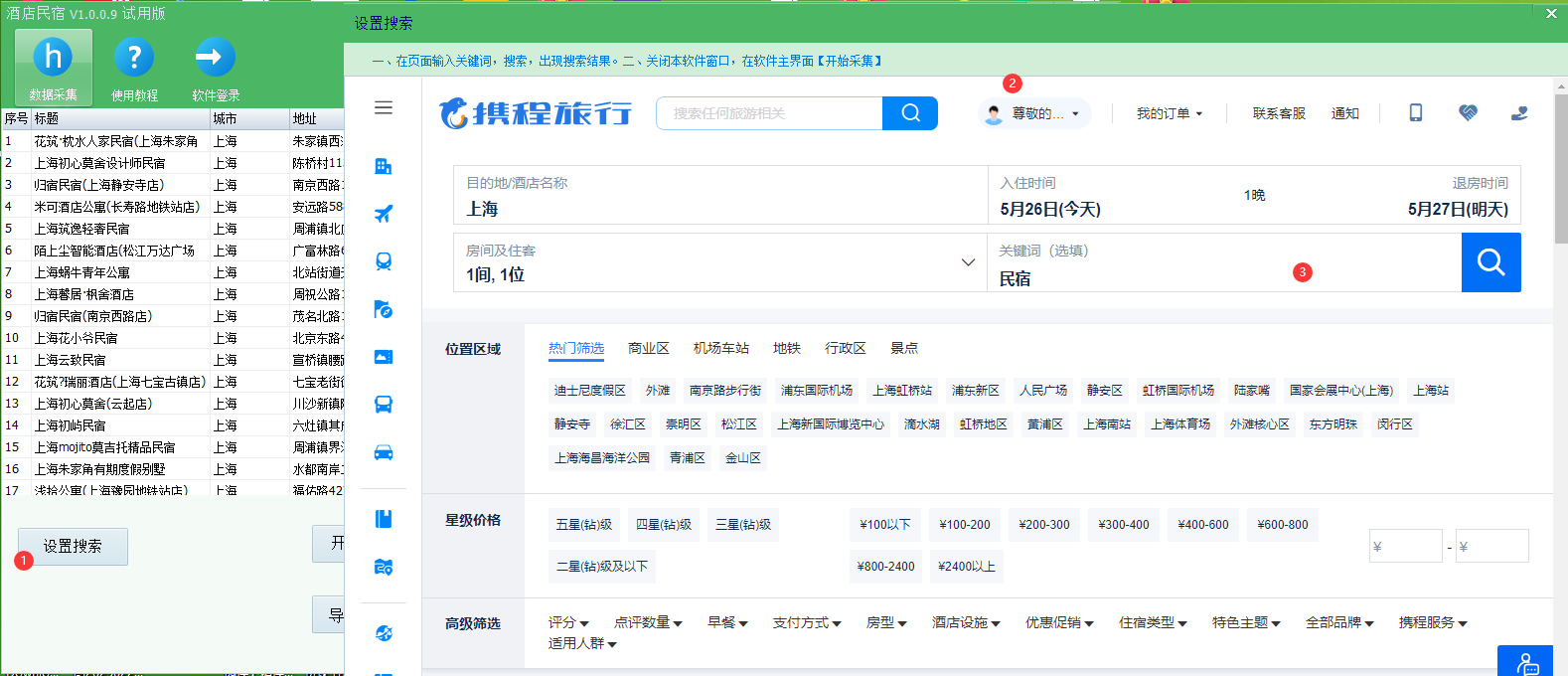Toggle the ¥2400以上 price filter

(x=967, y=566)
